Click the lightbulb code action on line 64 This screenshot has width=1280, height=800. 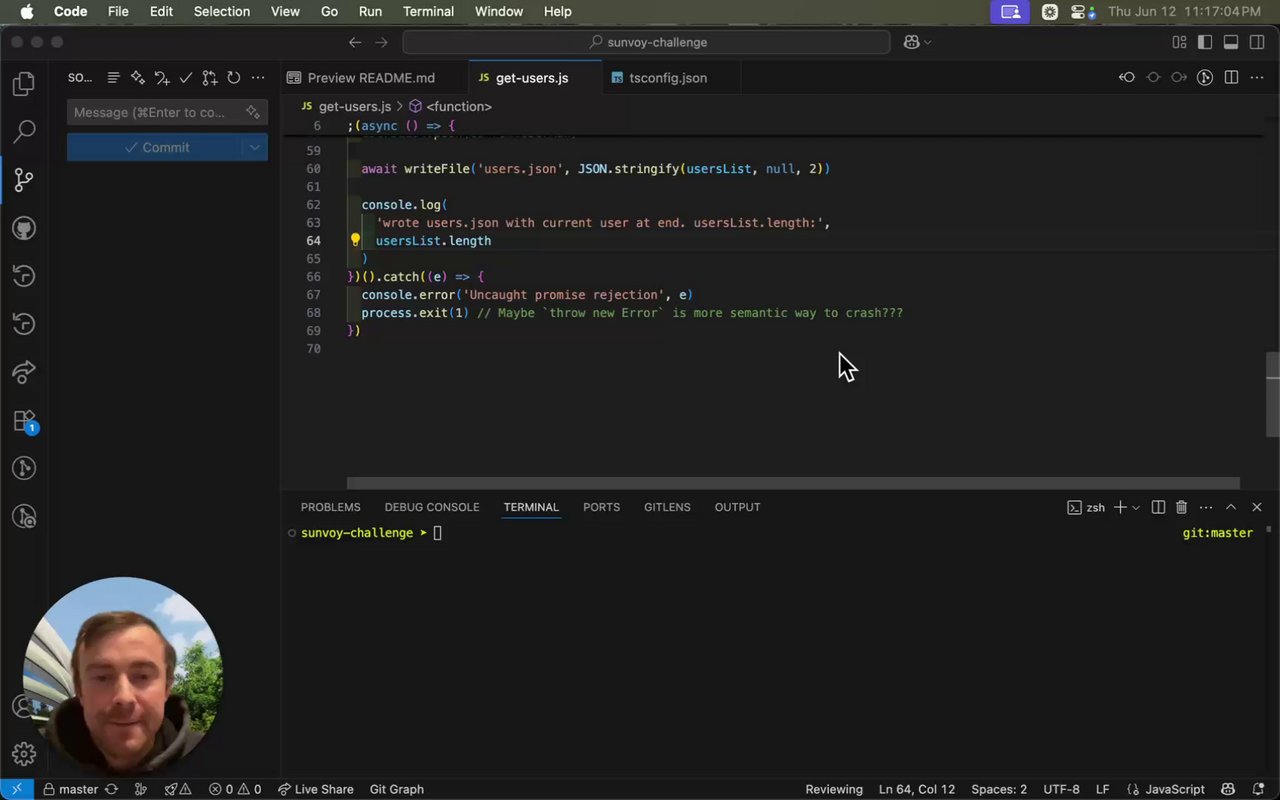pyautogui.click(x=355, y=240)
